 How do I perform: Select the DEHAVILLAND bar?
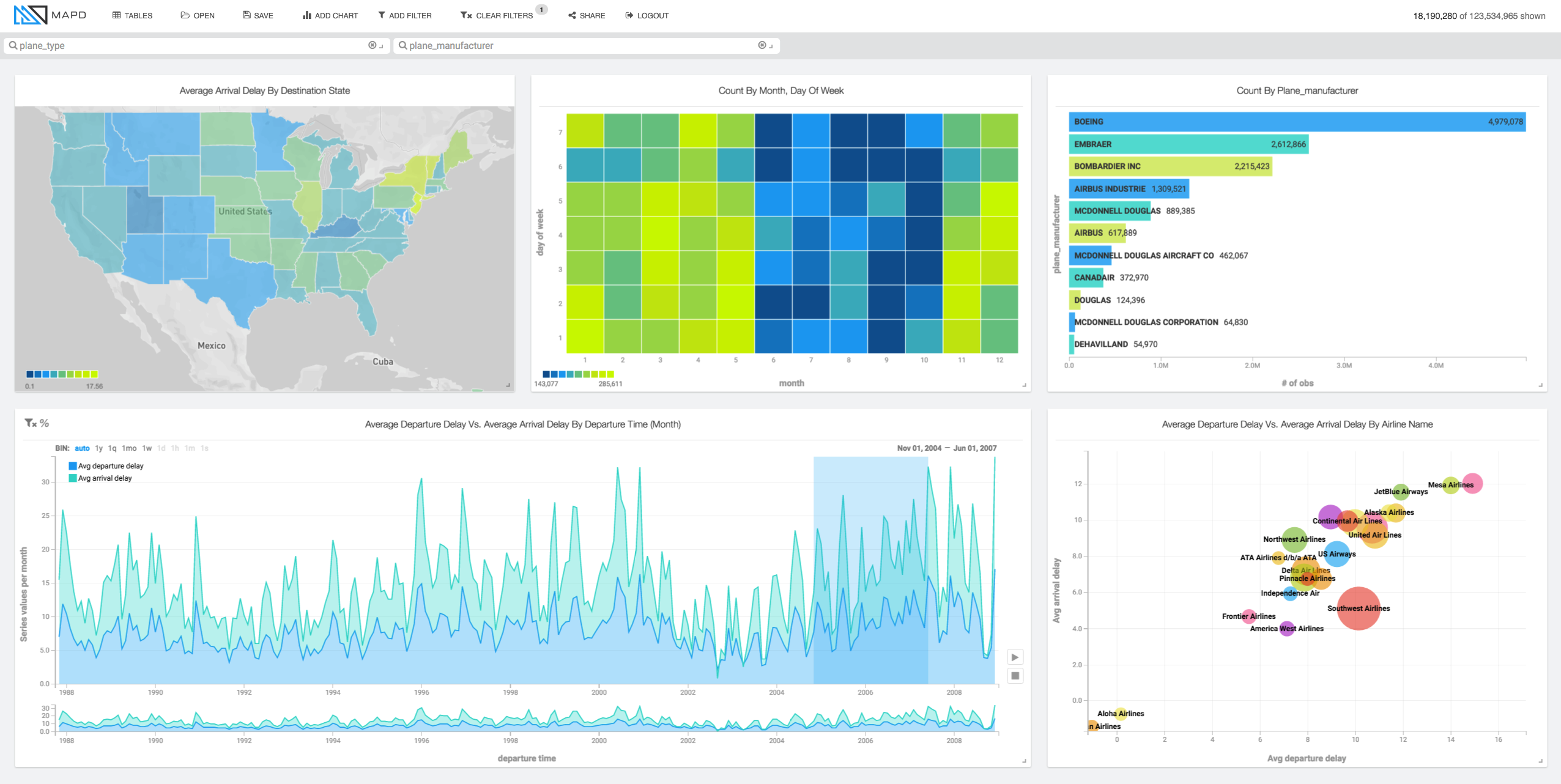(x=1072, y=344)
